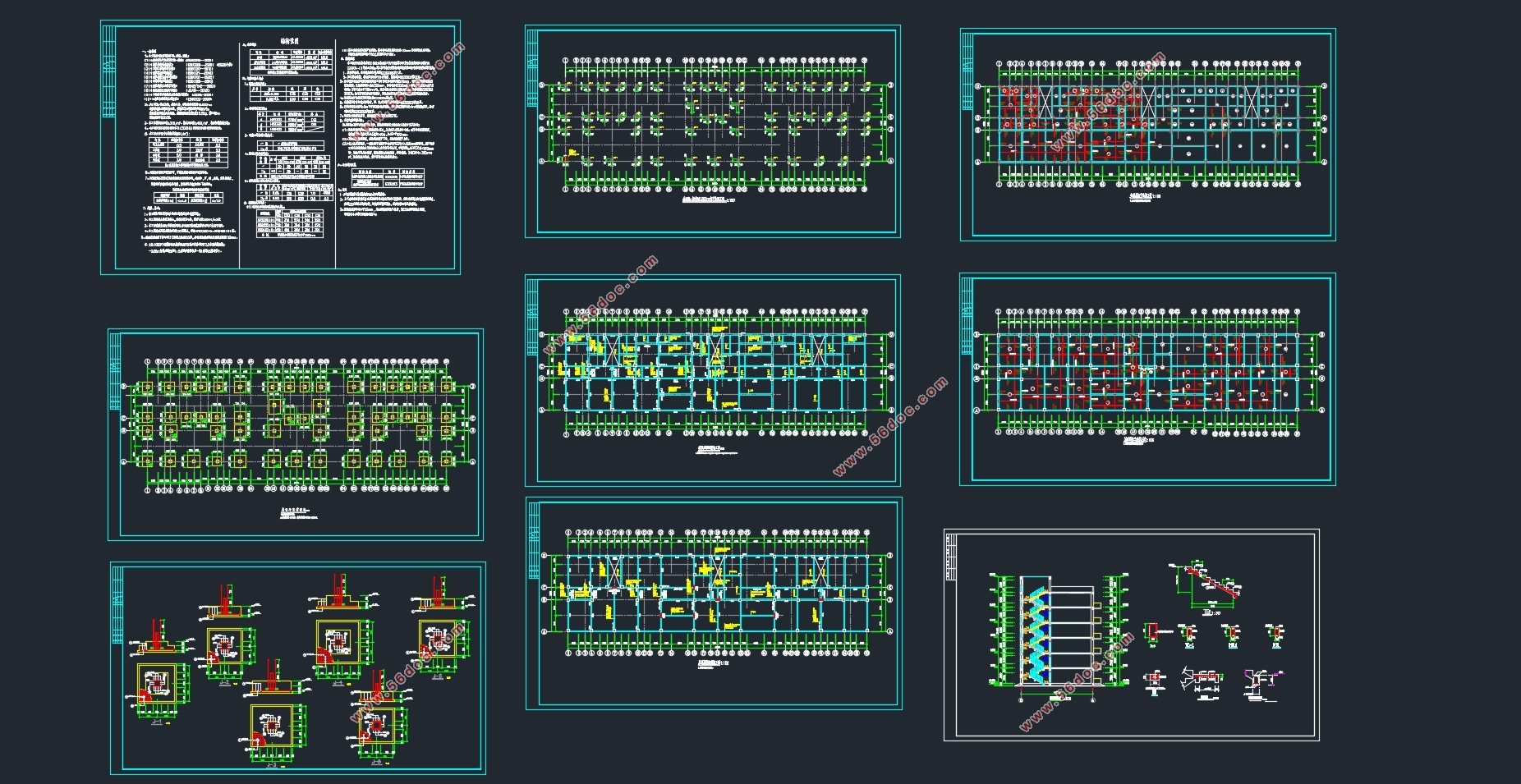Click the J-6 footing plan detail
Screen dimensions: 1521x784
(x=379, y=726)
